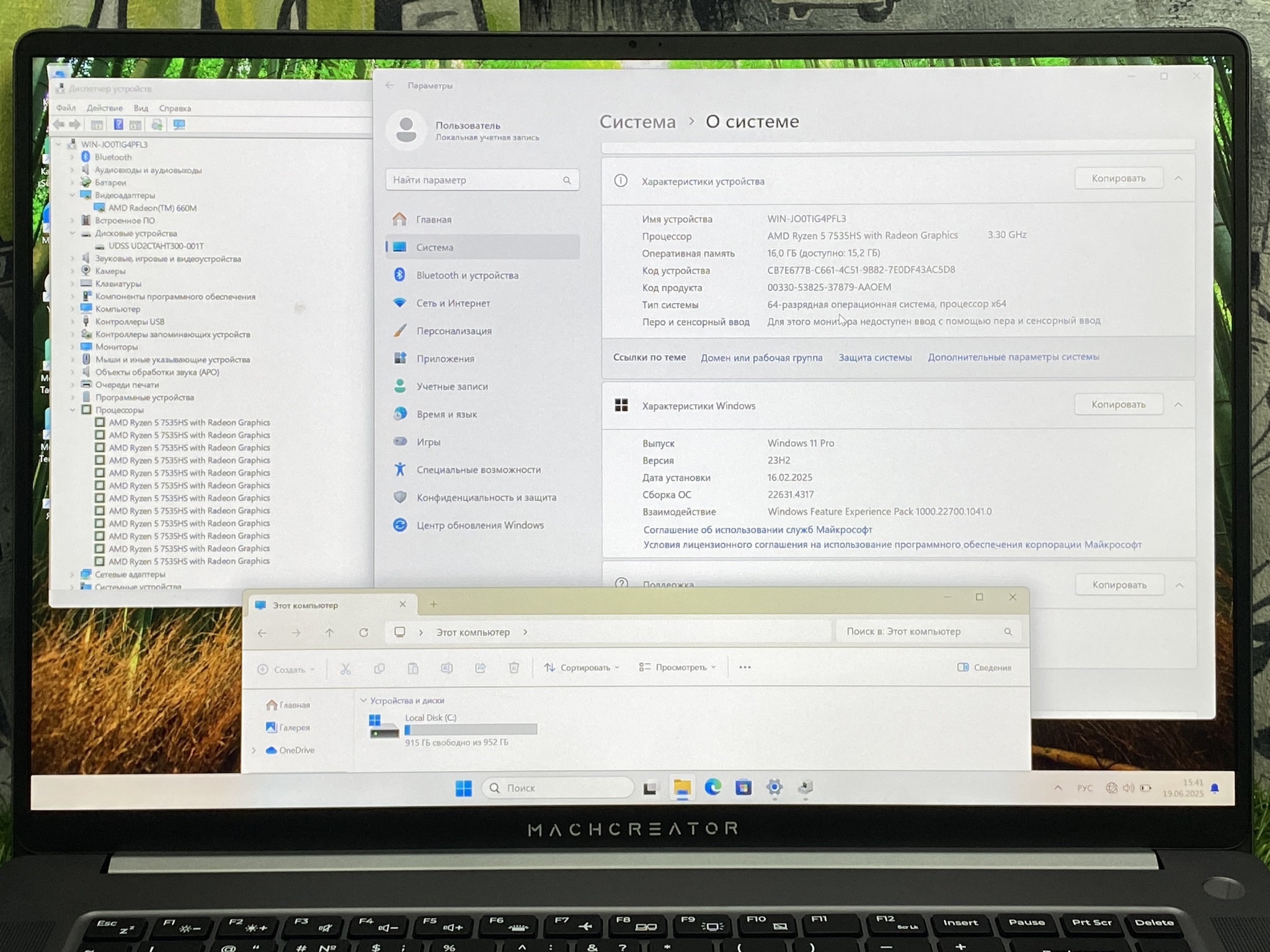1270x952 pixels.
Task: Click the scan for hardware changes toolbar icon
Action: pos(179,125)
